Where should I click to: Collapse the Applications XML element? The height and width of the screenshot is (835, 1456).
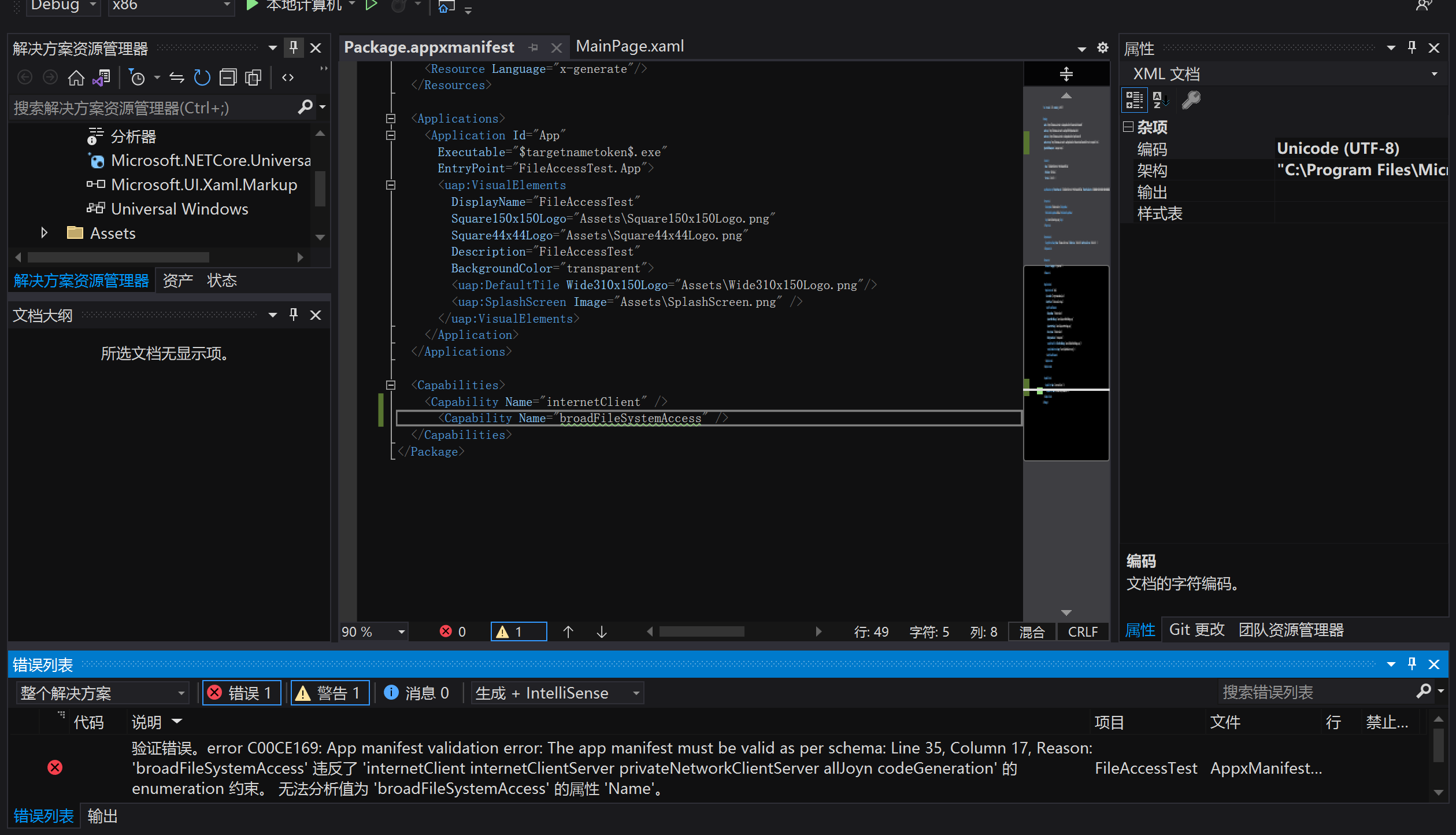(x=391, y=119)
